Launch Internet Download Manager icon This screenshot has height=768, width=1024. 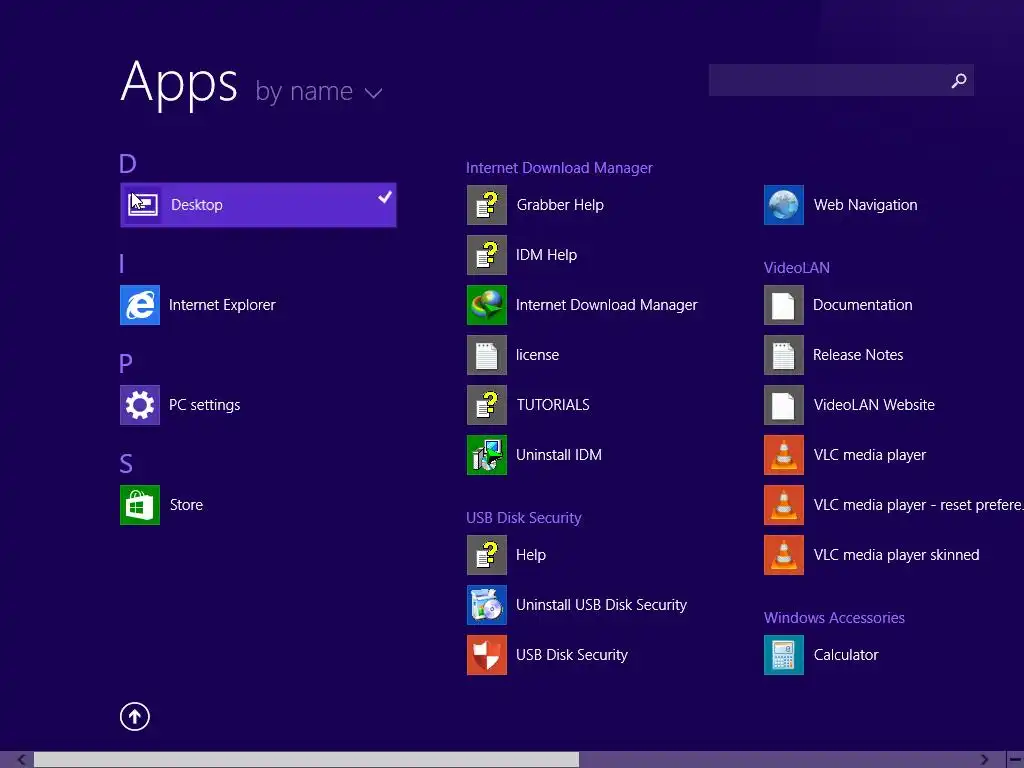[x=487, y=305]
